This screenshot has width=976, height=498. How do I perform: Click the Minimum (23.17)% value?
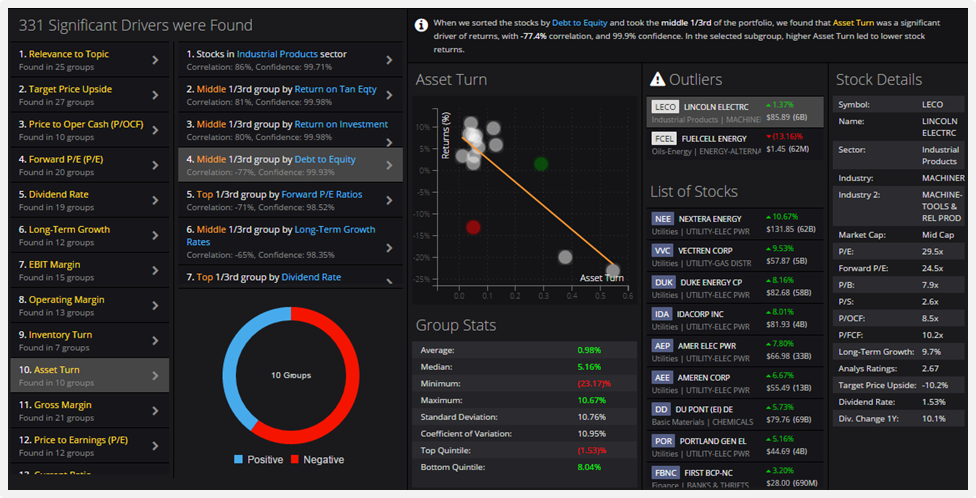[x=594, y=383]
